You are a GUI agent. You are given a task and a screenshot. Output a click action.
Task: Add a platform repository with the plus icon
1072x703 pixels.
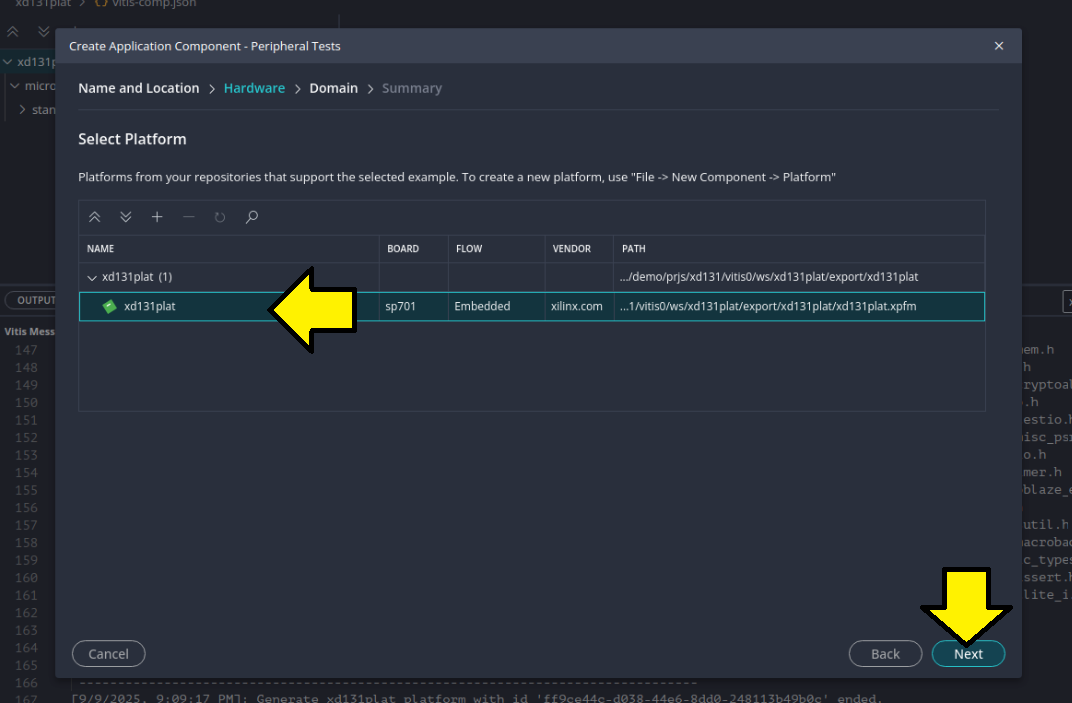[x=157, y=217]
